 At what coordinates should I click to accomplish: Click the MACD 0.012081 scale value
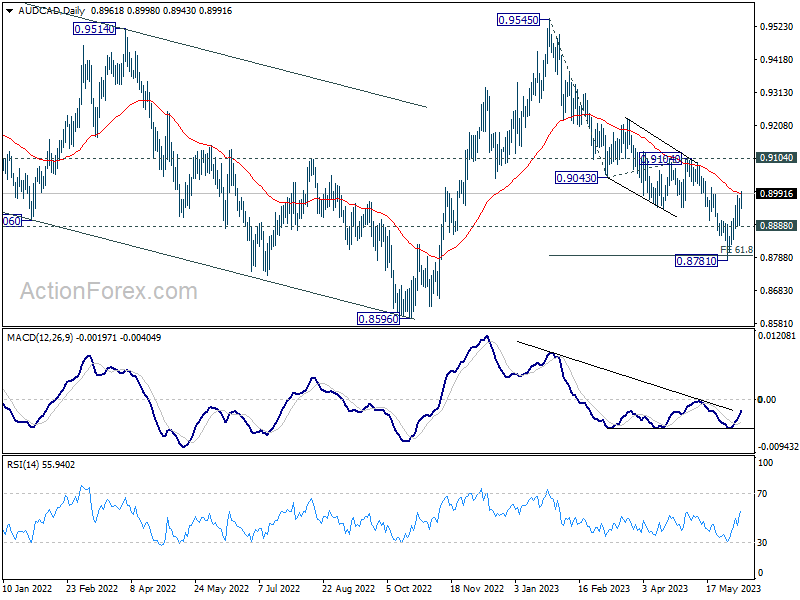point(777,336)
